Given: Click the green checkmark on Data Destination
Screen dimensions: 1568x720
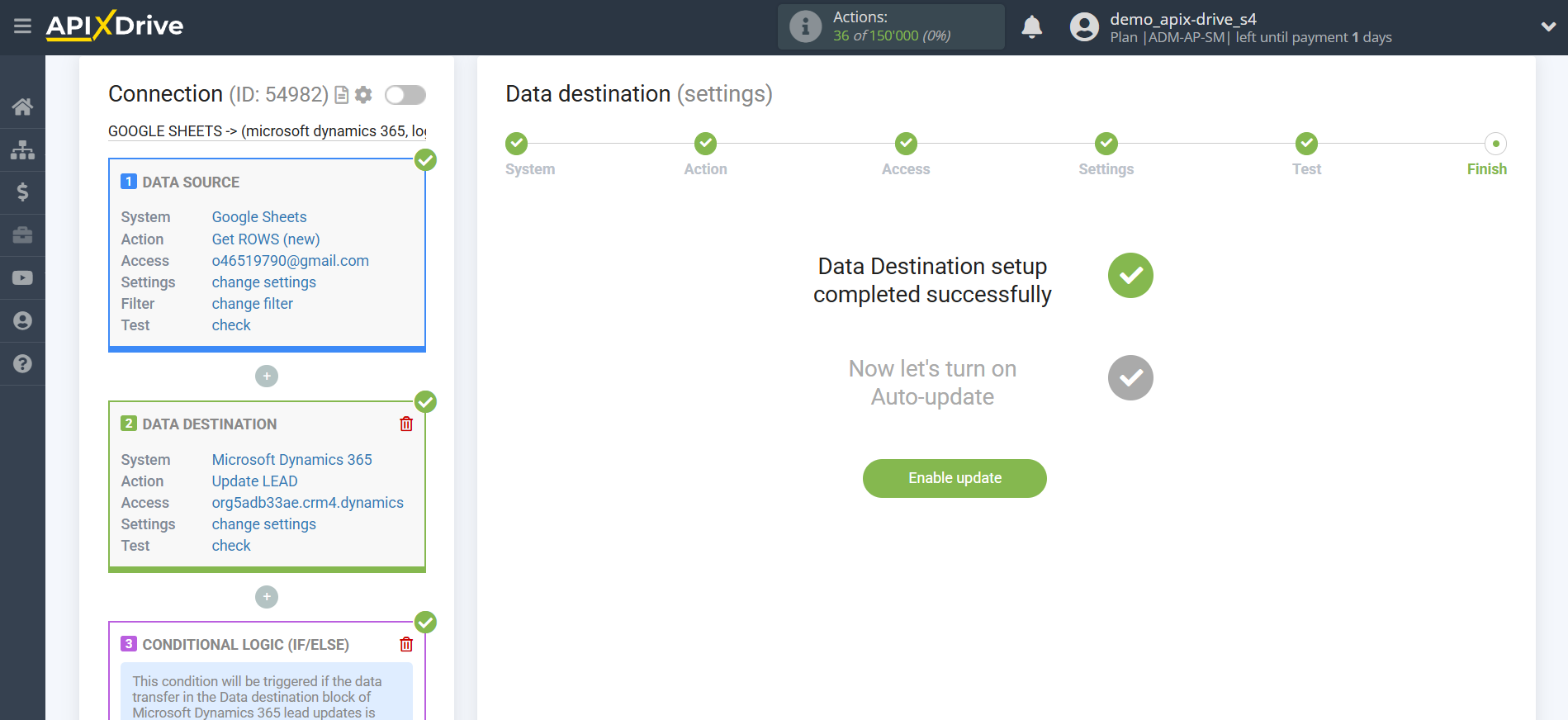Looking at the screenshot, I should (x=425, y=402).
